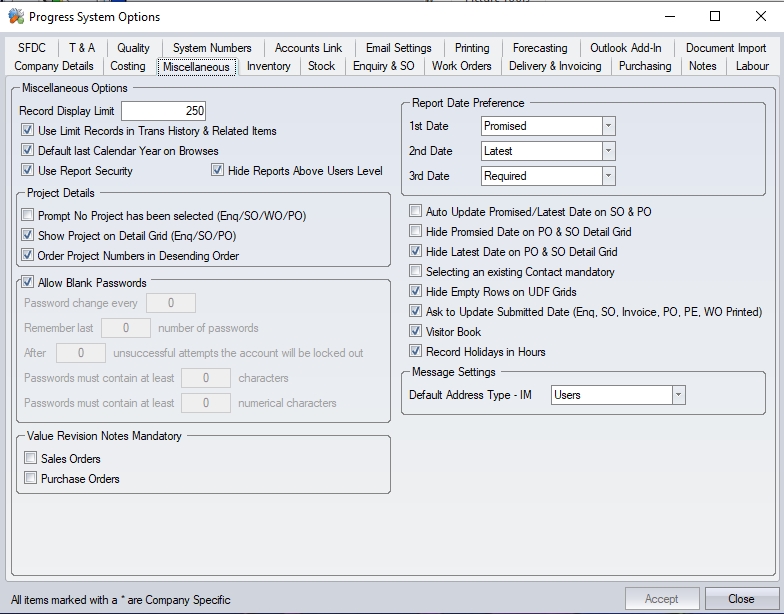The height and width of the screenshot is (614, 784).
Task: Check Sales Orders under Value Revision Notes
Action: click(31, 459)
